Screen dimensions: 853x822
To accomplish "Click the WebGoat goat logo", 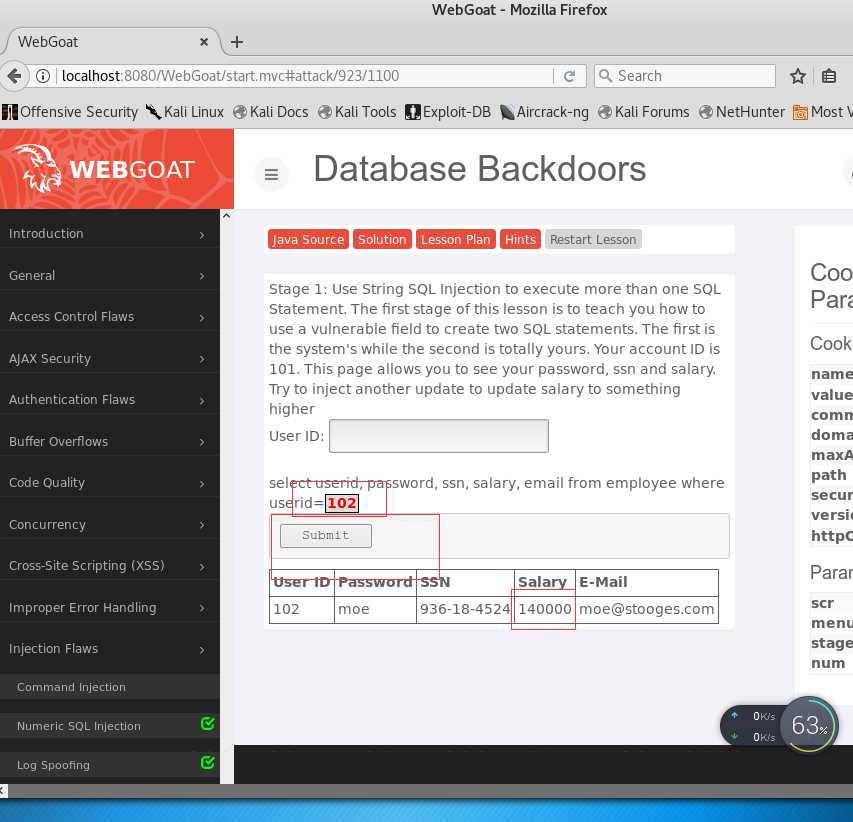I will tap(38, 168).
